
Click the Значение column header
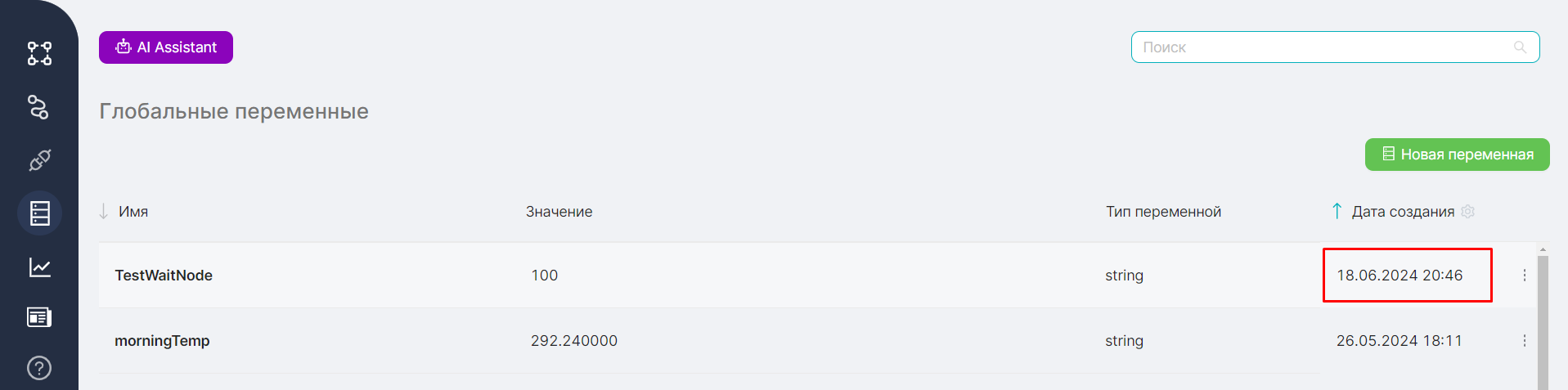click(559, 212)
